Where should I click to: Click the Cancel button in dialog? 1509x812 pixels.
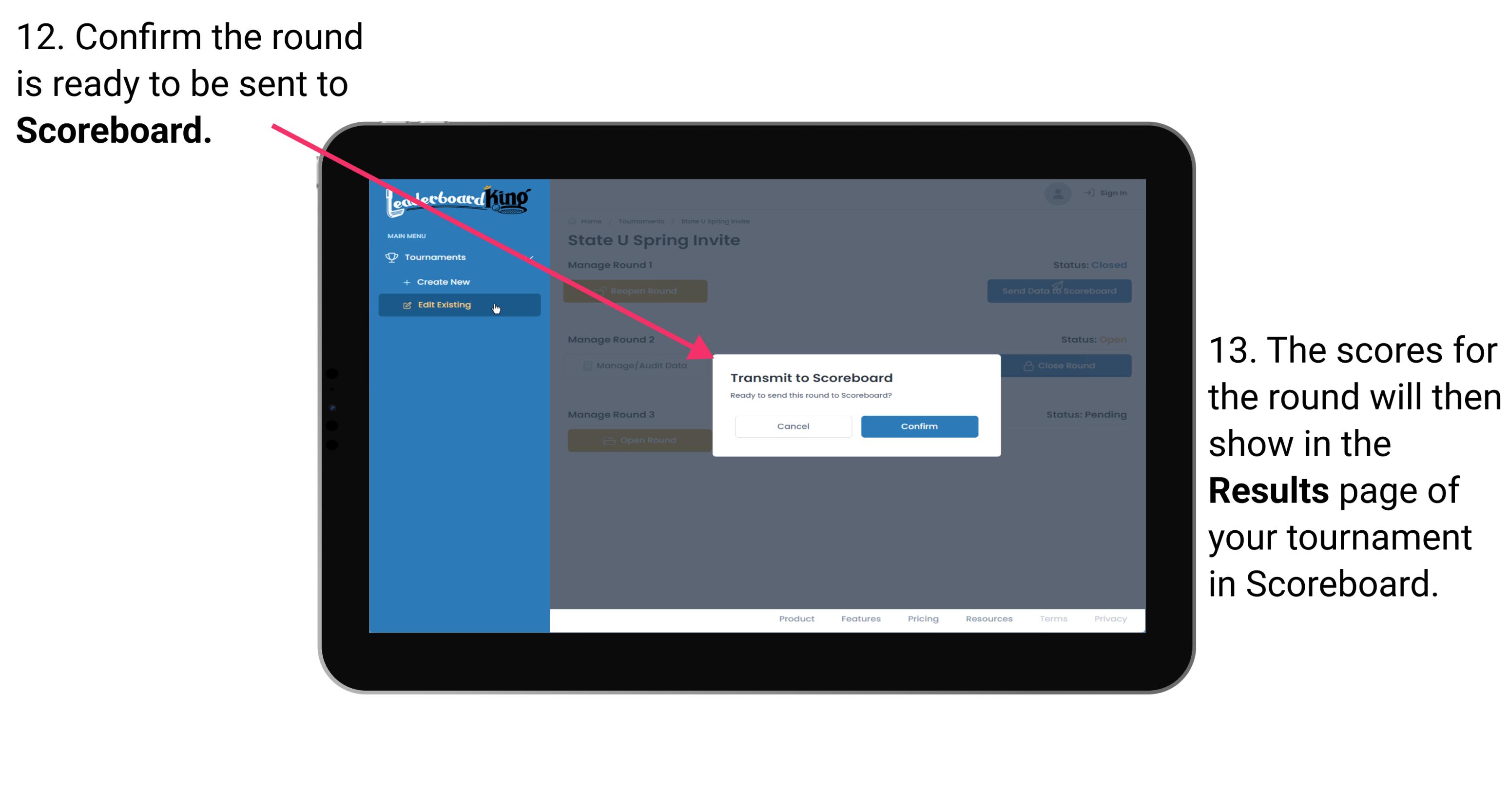793,426
